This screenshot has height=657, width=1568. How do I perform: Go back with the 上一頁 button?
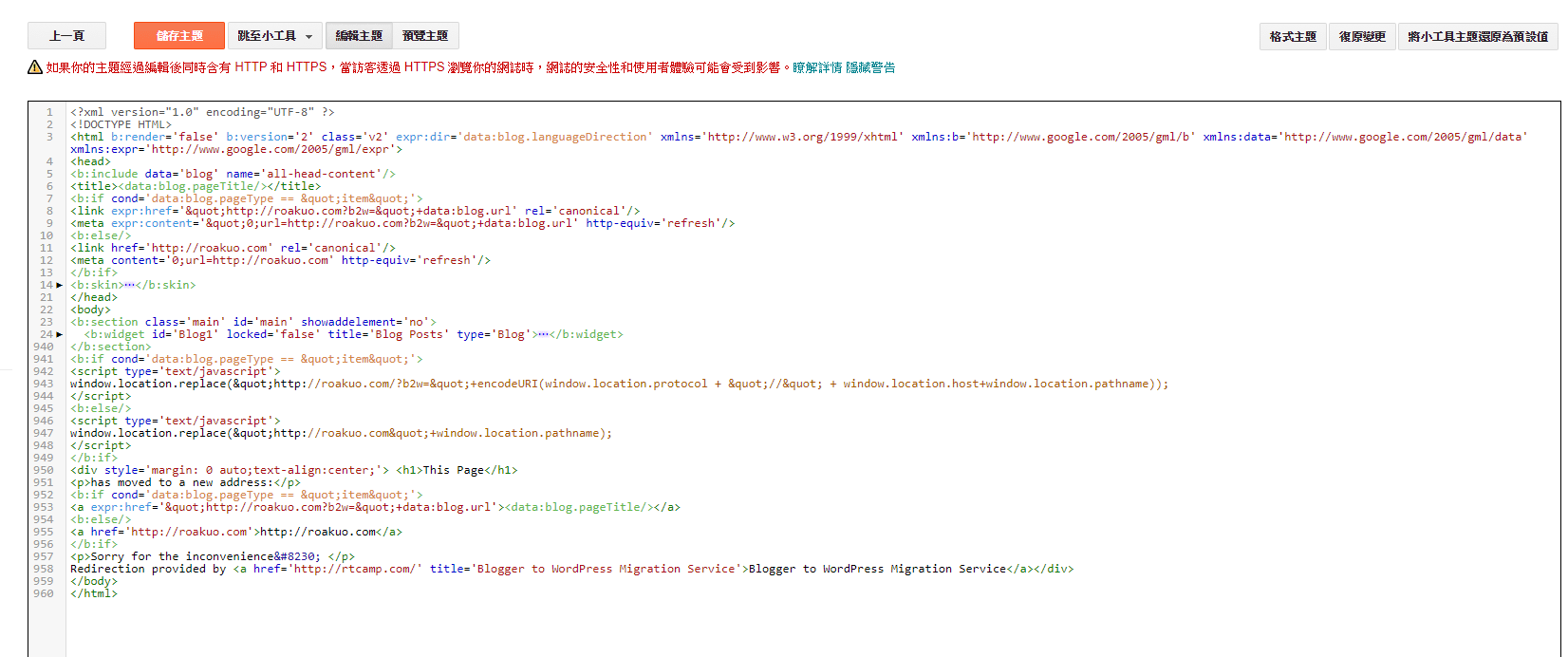point(66,36)
